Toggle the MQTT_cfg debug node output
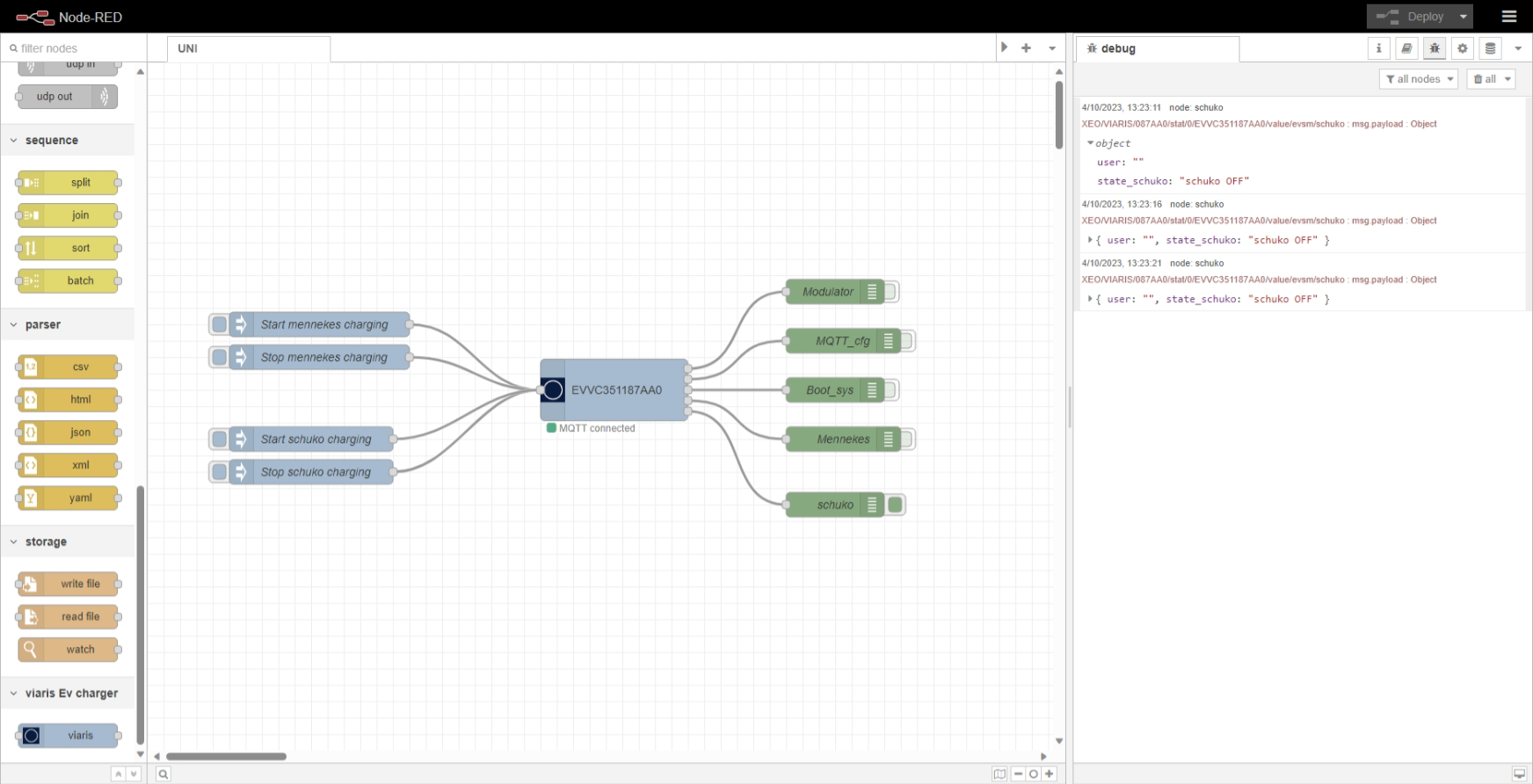1533x784 pixels. 907,341
